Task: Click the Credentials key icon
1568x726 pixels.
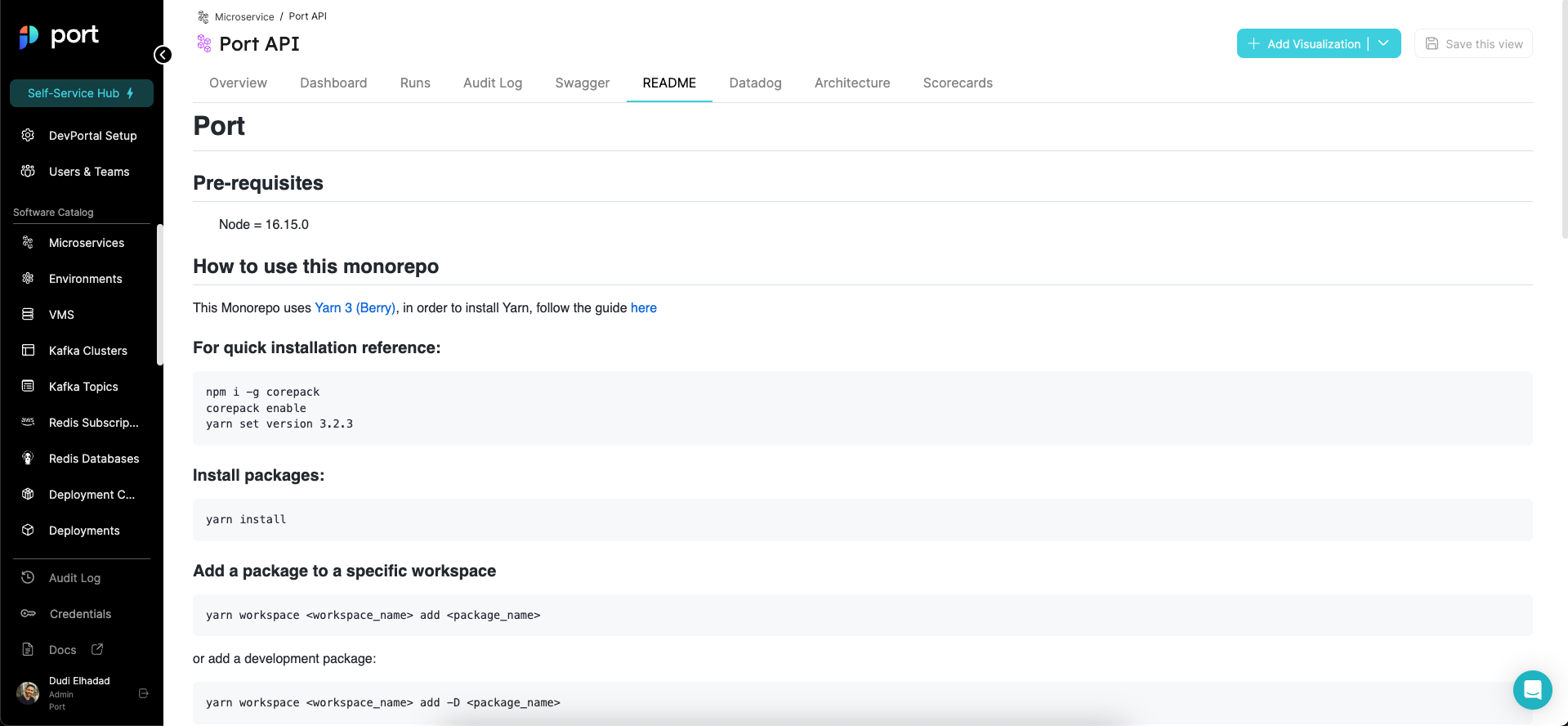Action: (x=28, y=613)
